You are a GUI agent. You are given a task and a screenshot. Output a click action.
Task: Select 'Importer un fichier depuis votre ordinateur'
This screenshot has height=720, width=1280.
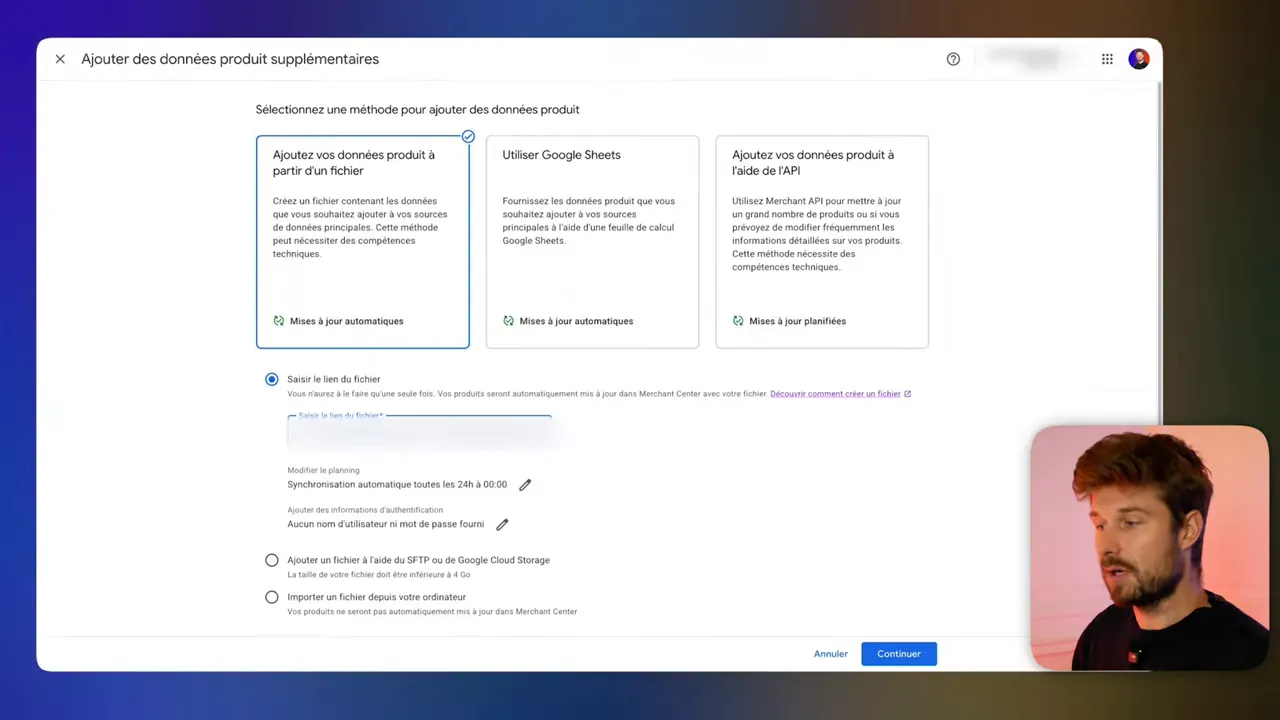coord(271,597)
